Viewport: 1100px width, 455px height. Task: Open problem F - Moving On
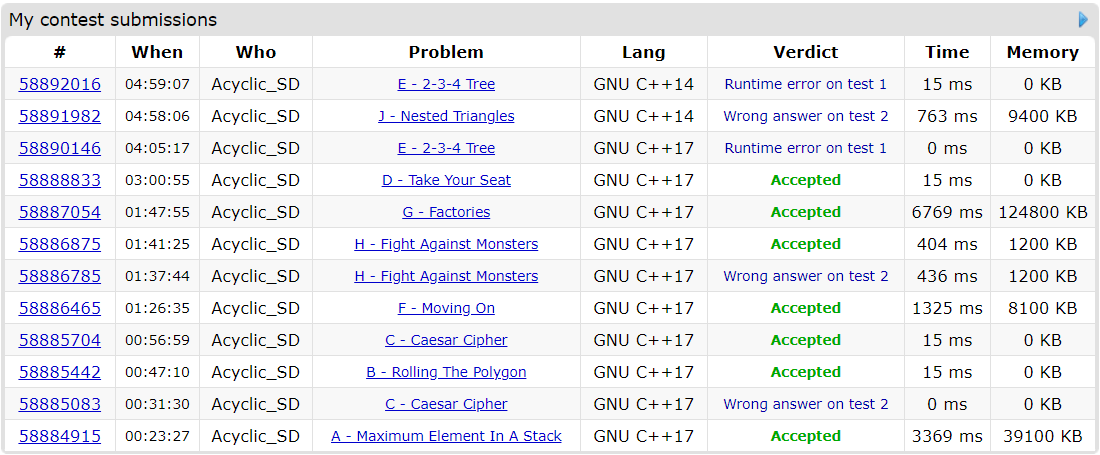[x=446, y=308]
